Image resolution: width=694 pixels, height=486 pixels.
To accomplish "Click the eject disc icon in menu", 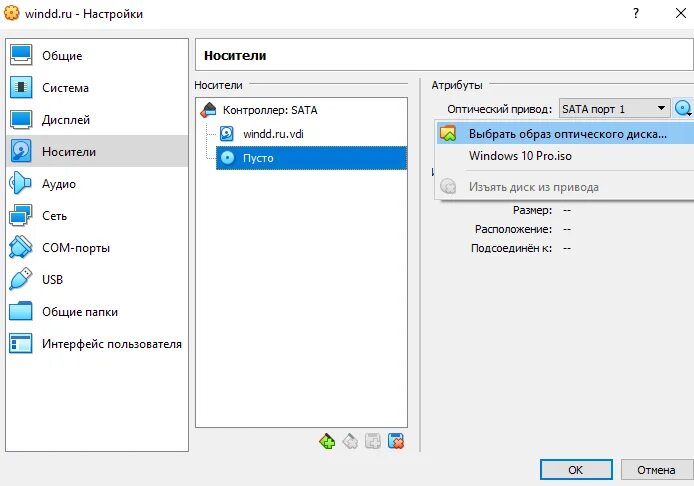I will coord(448,186).
